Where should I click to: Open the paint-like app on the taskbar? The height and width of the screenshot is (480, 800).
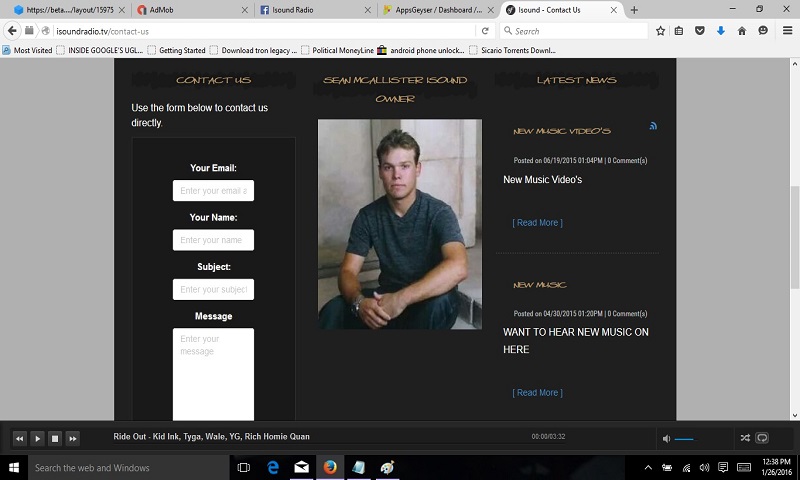[x=387, y=468]
